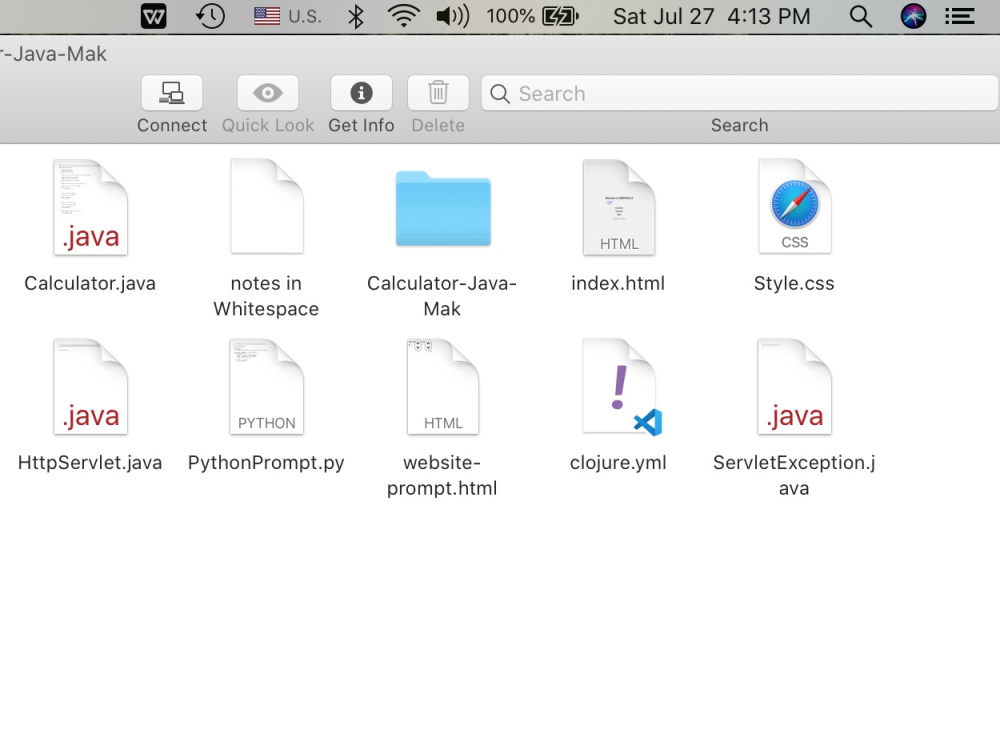Image resolution: width=1000 pixels, height=750 pixels.
Task: Select the Calculator.java file icon
Action: (91, 207)
